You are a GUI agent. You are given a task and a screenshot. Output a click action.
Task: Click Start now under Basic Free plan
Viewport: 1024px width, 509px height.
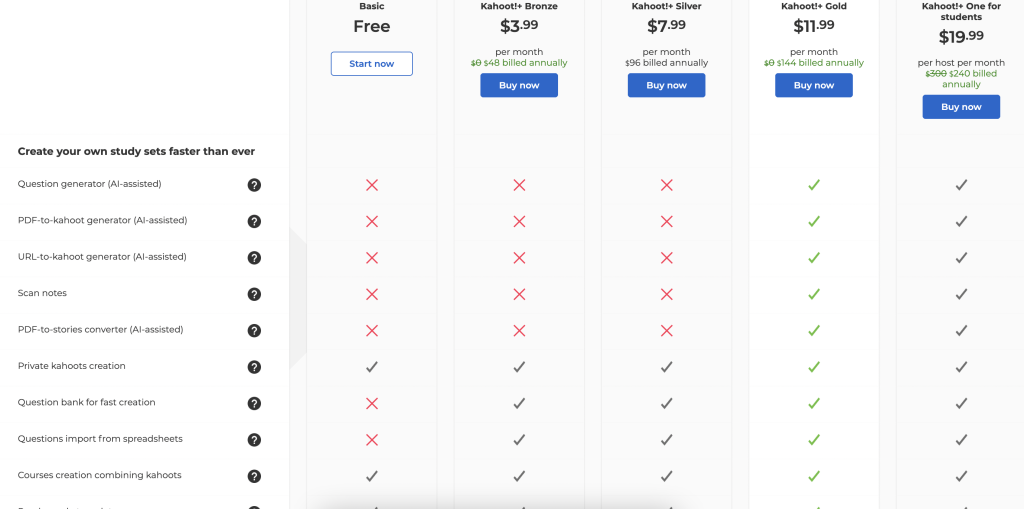pyautogui.click(x=372, y=63)
